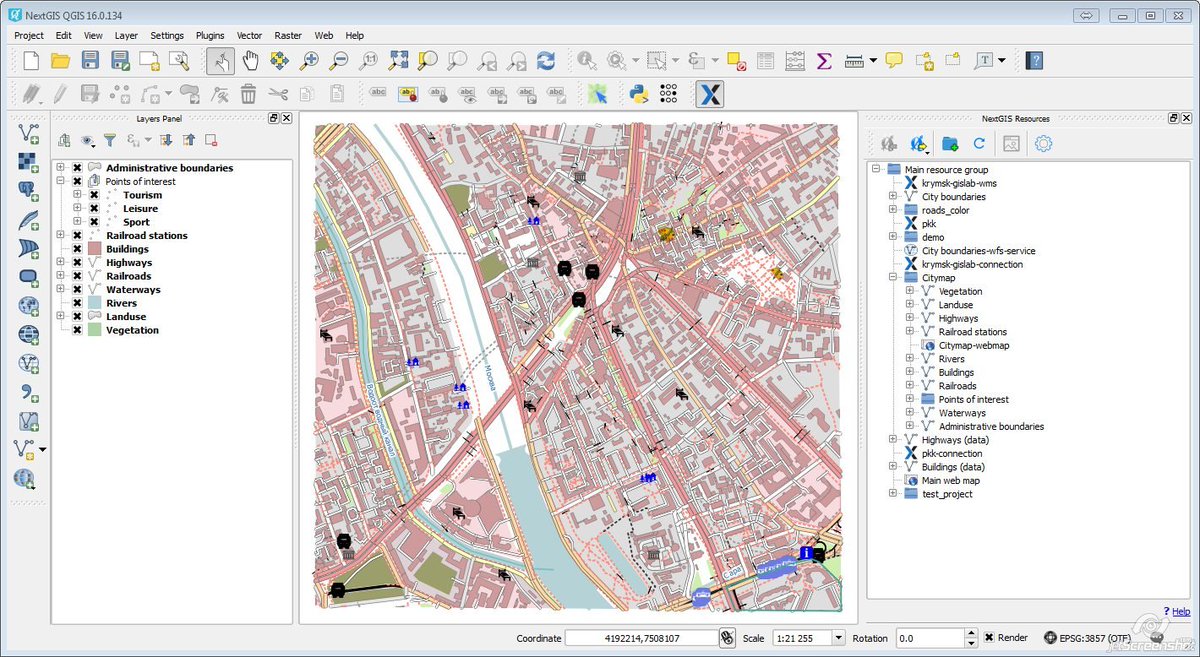
Task: Toggle visibility of the Rivers layer
Action: 77,303
